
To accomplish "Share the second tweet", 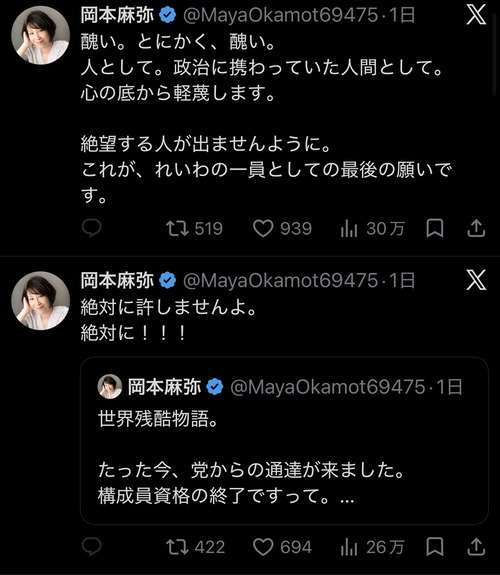I will (x=476, y=547).
